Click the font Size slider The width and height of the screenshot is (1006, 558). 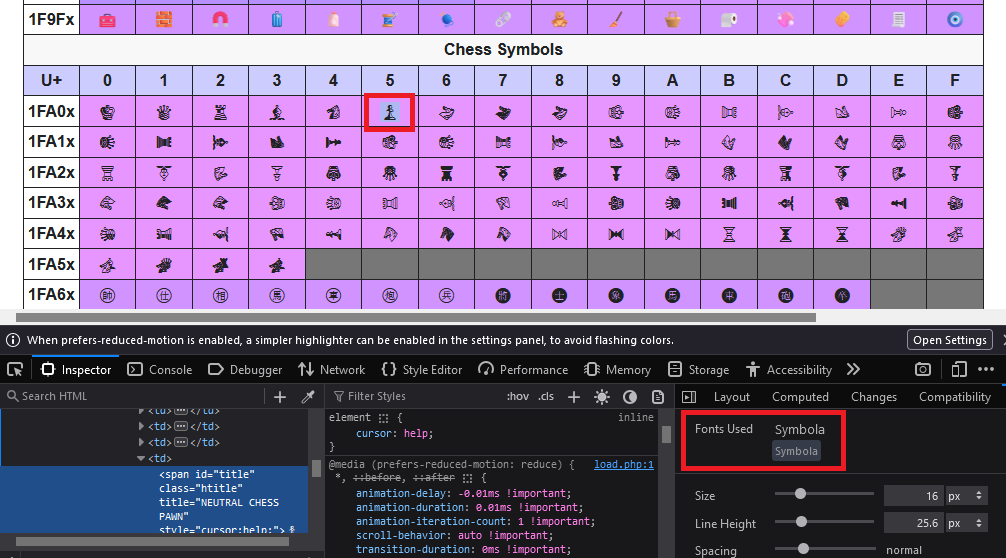coord(800,493)
